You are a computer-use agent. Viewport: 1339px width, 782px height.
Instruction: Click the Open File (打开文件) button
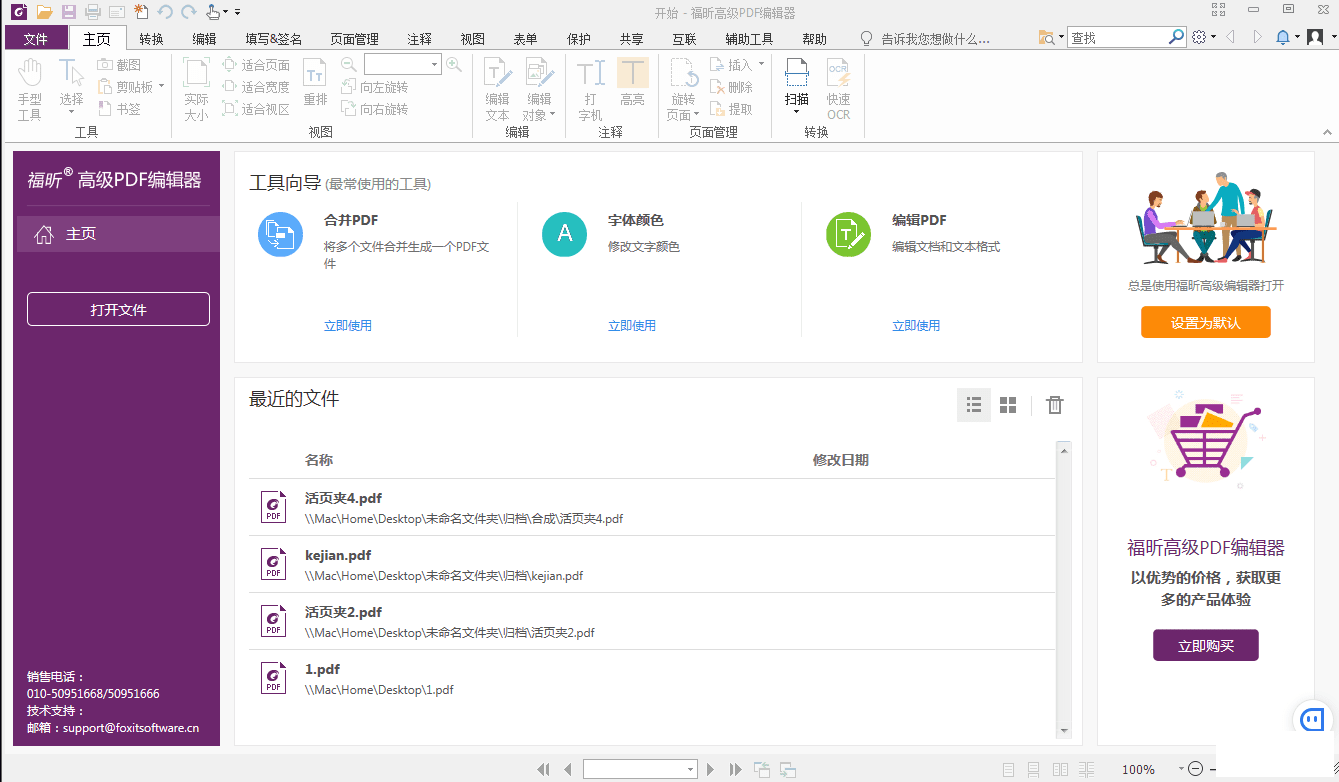click(x=118, y=309)
